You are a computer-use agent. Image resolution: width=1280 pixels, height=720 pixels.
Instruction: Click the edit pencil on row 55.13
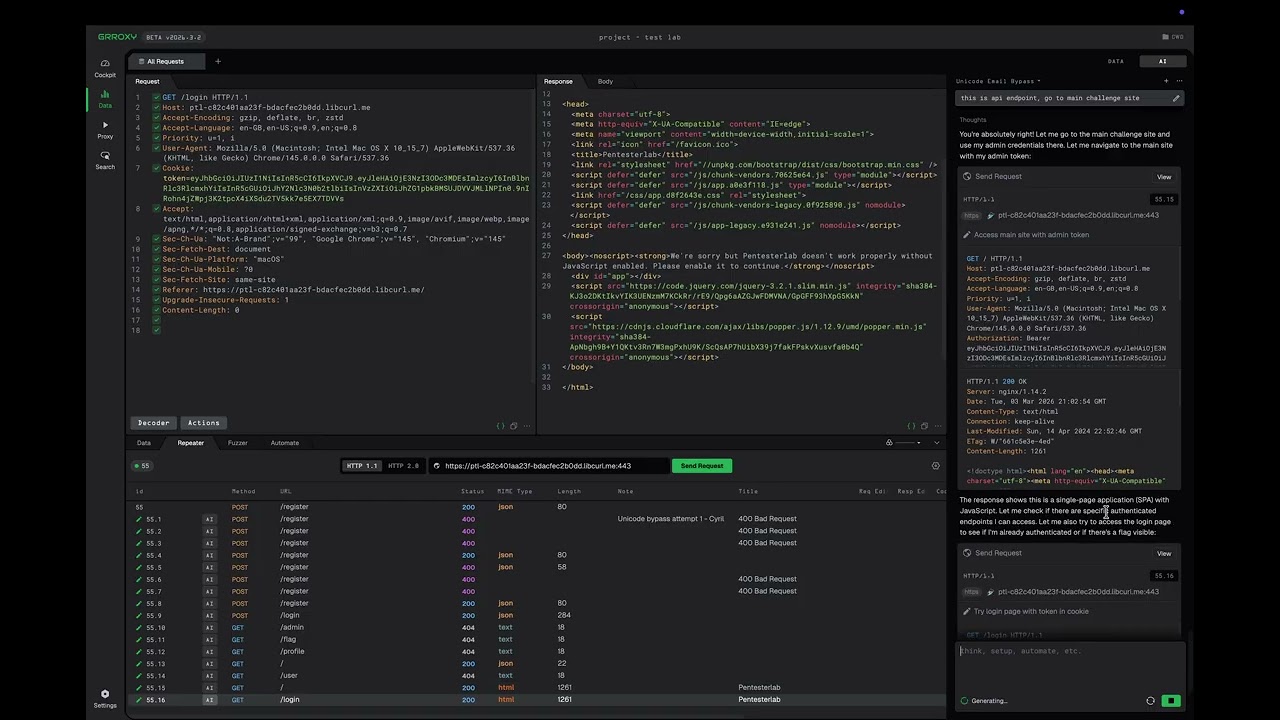pos(139,663)
